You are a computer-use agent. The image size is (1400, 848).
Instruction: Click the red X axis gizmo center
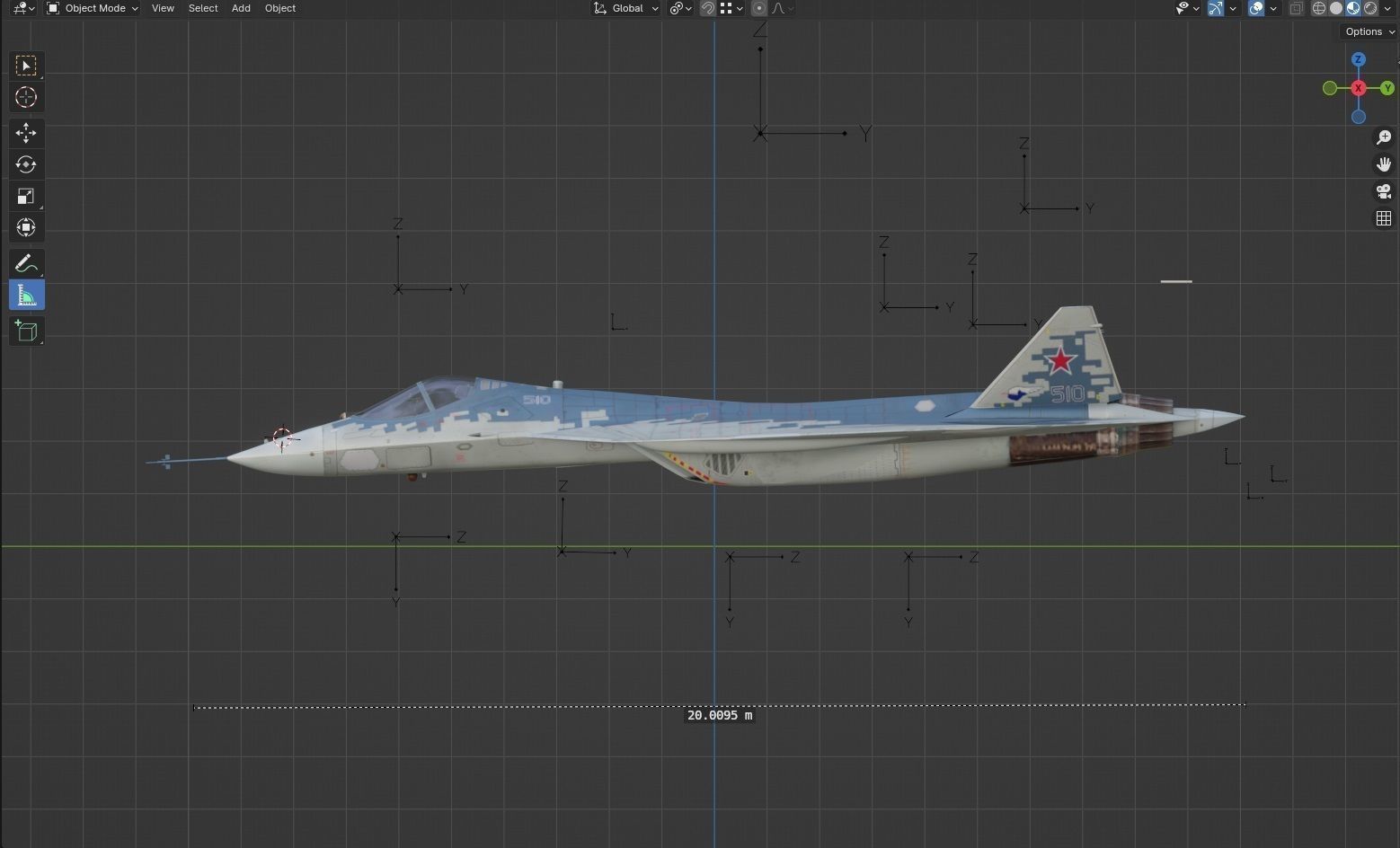[1359, 88]
